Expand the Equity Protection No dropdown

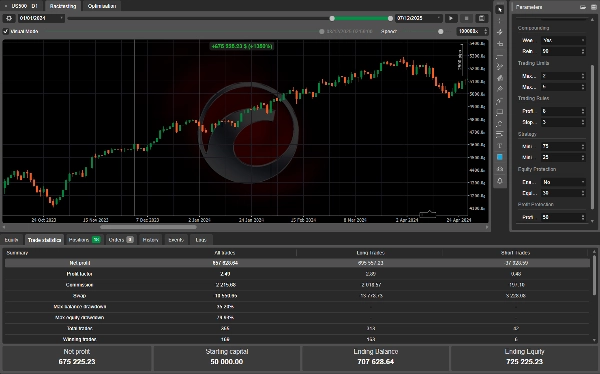(563, 182)
